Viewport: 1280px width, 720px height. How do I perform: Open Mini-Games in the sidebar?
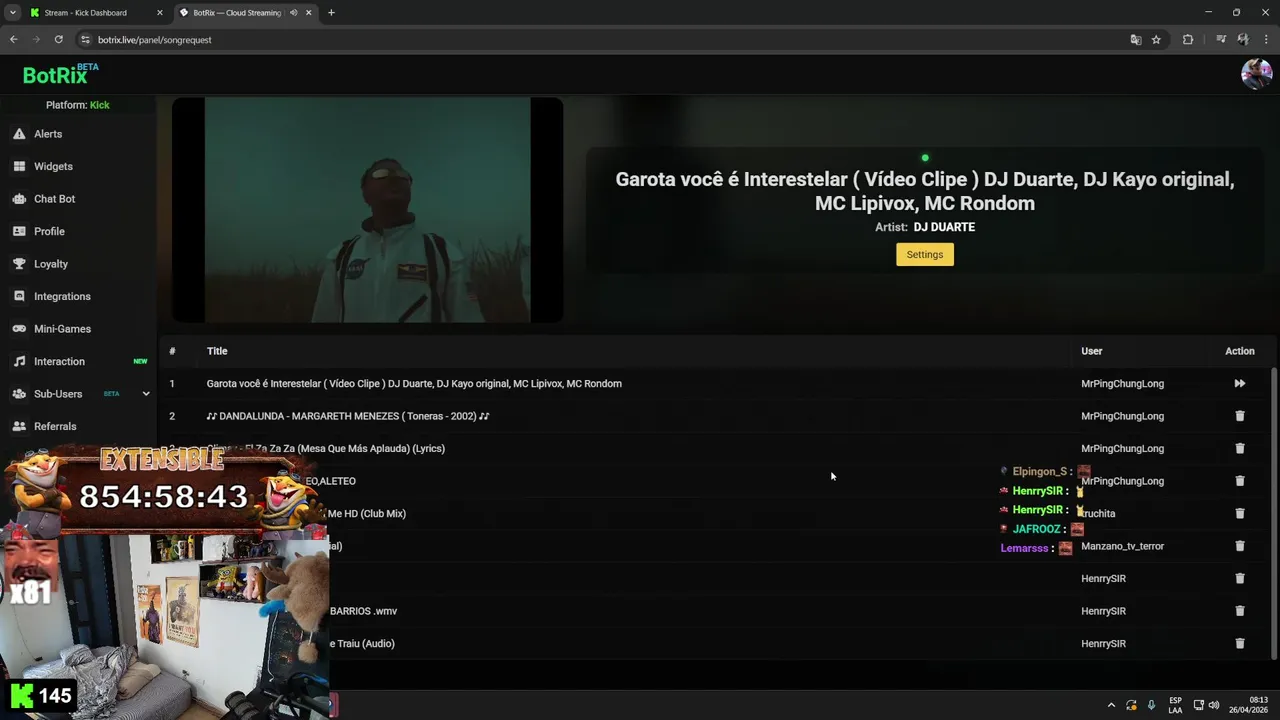click(x=62, y=329)
